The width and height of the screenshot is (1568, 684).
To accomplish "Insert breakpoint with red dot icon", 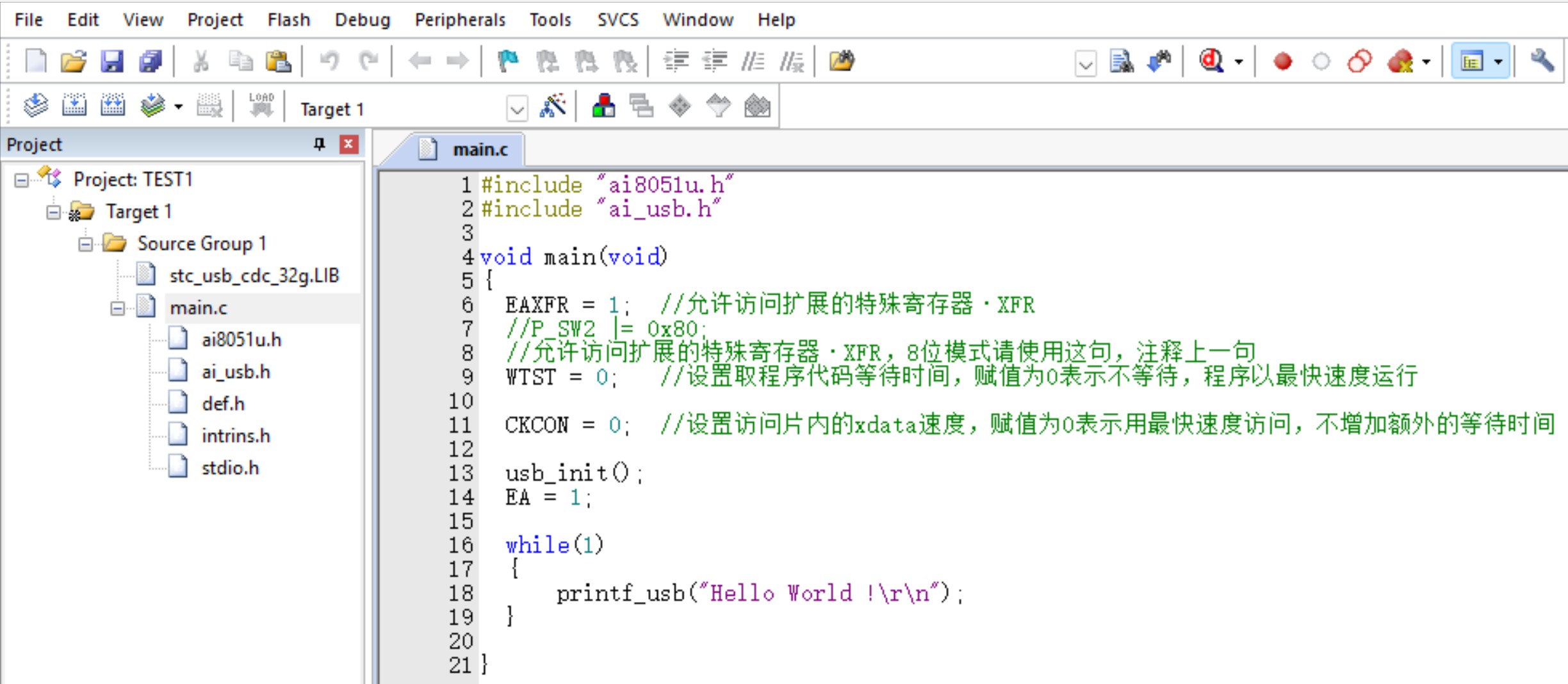I will tap(1282, 61).
